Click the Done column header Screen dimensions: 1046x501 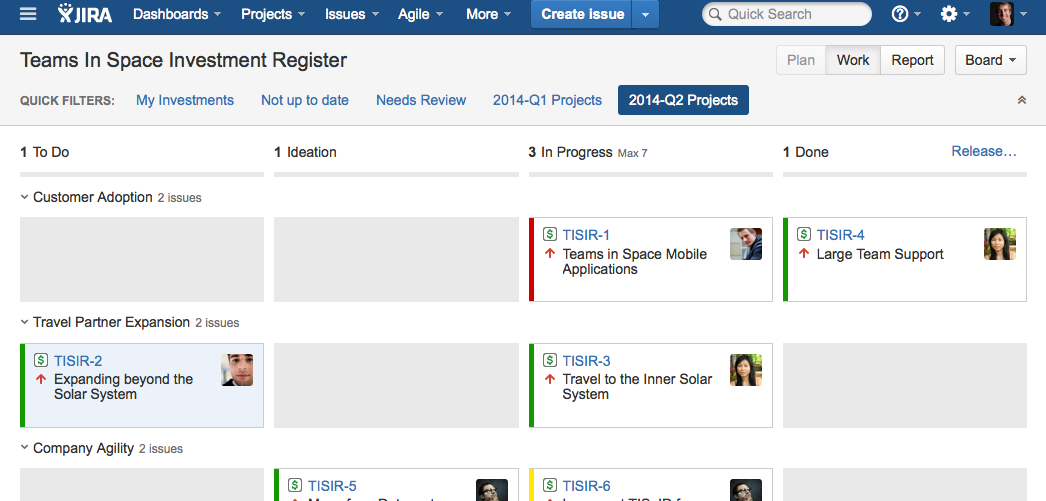(812, 152)
